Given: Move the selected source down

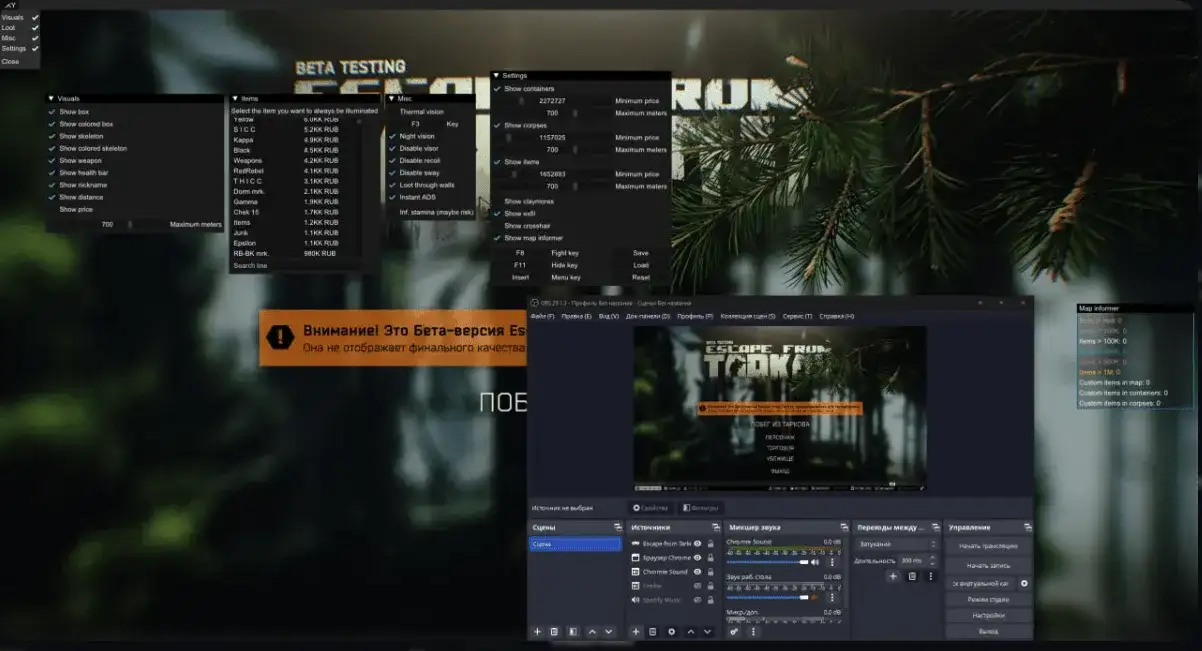Looking at the screenshot, I should (x=708, y=632).
